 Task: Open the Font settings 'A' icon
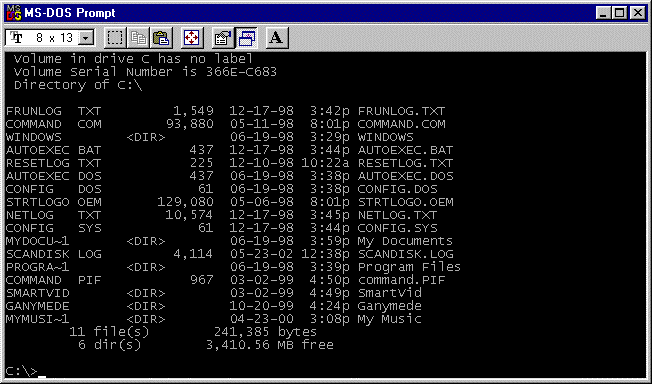[277, 38]
